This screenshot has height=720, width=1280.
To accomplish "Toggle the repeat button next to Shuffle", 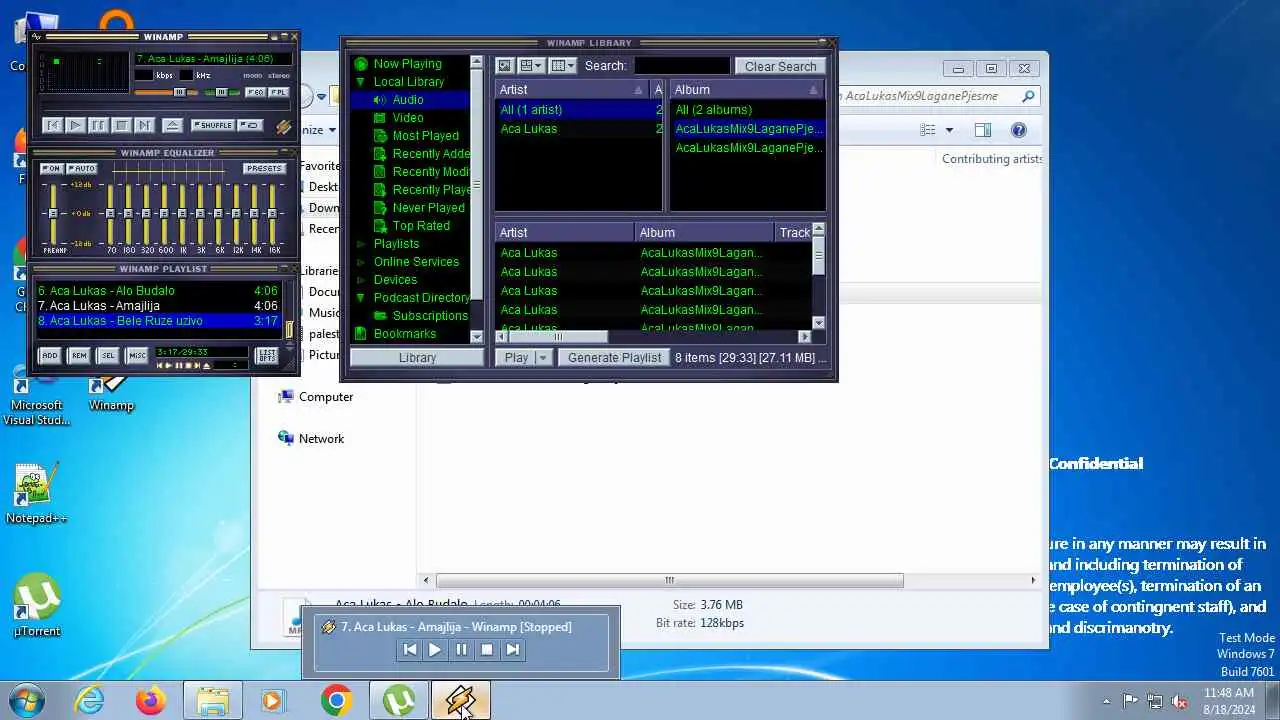I will click(250, 125).
